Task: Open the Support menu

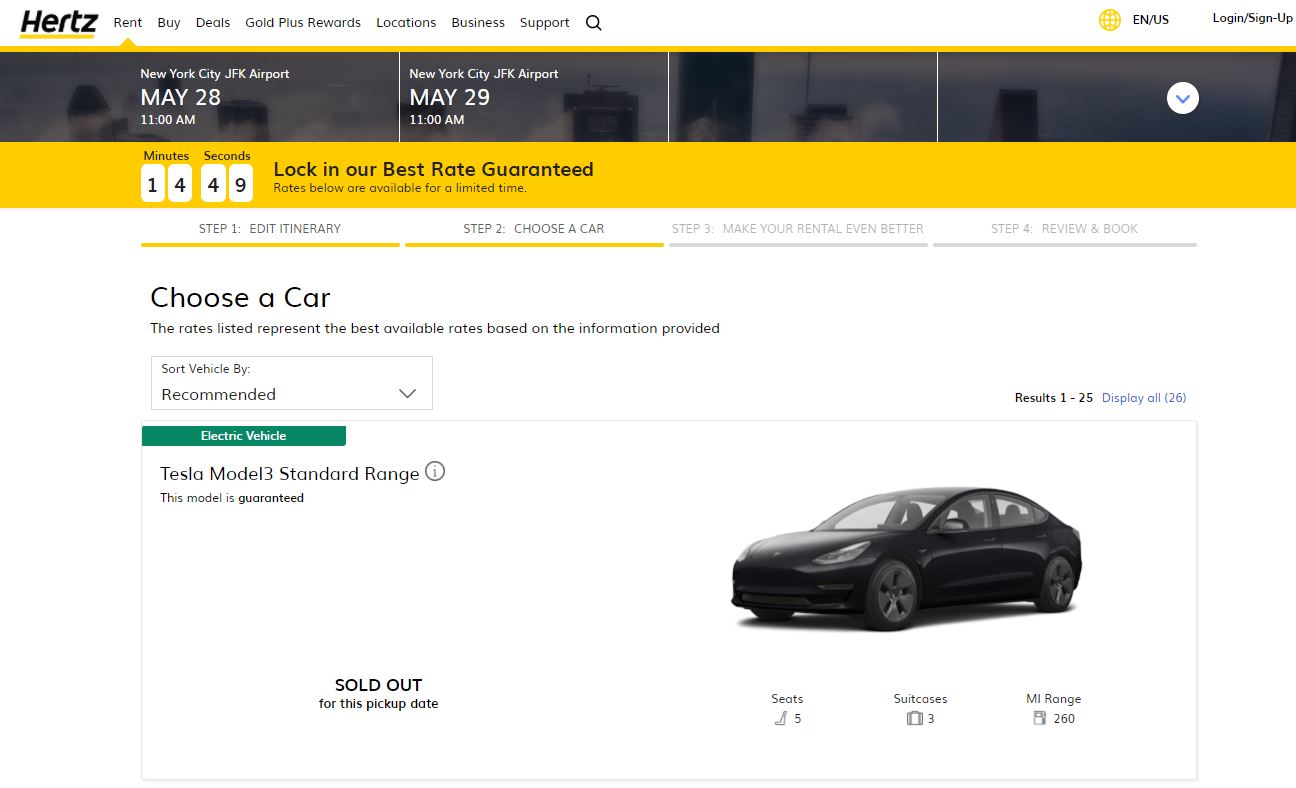Action: (545, 22)
